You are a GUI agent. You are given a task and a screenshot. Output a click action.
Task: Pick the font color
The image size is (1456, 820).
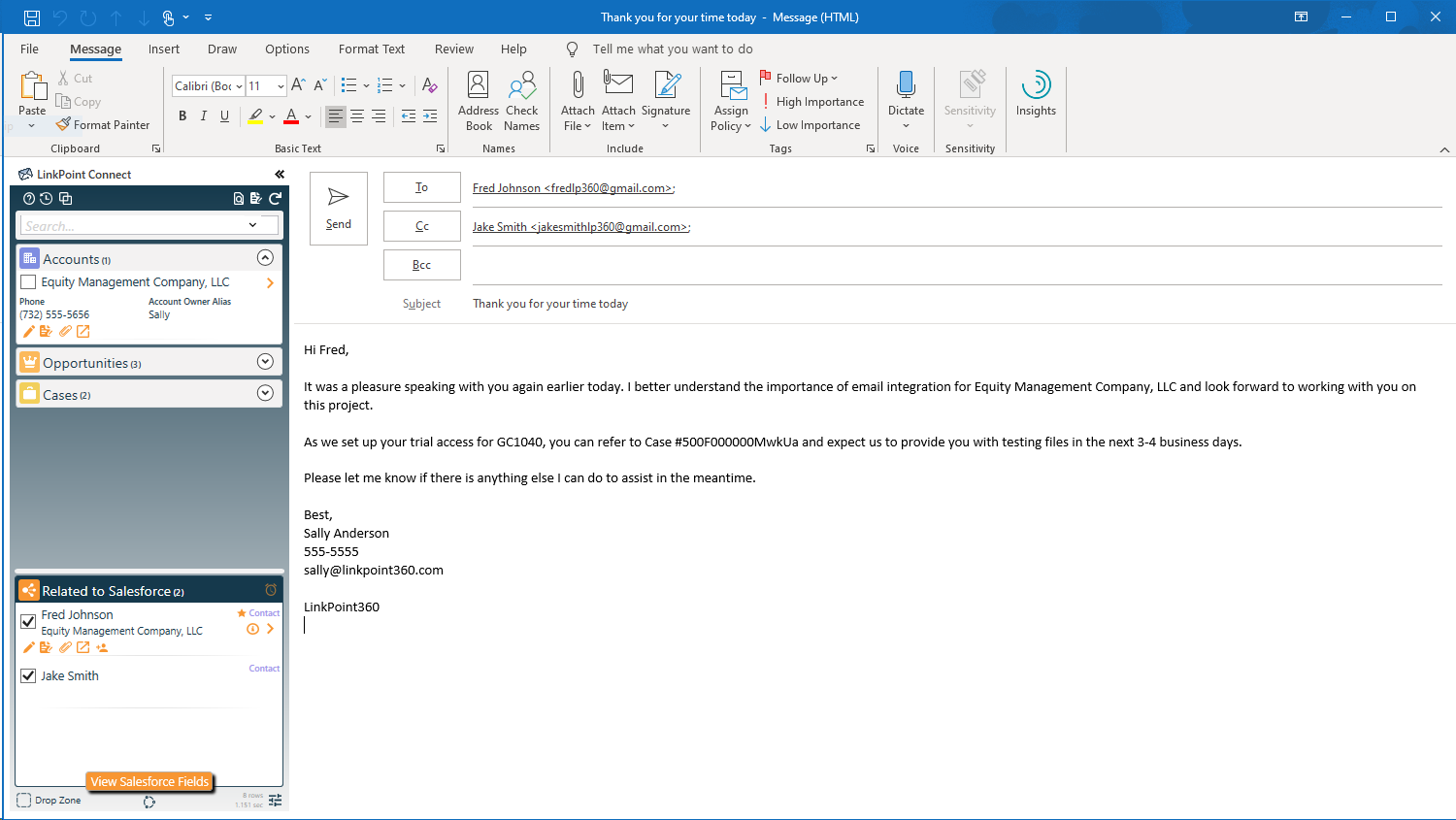click(291, 116)
